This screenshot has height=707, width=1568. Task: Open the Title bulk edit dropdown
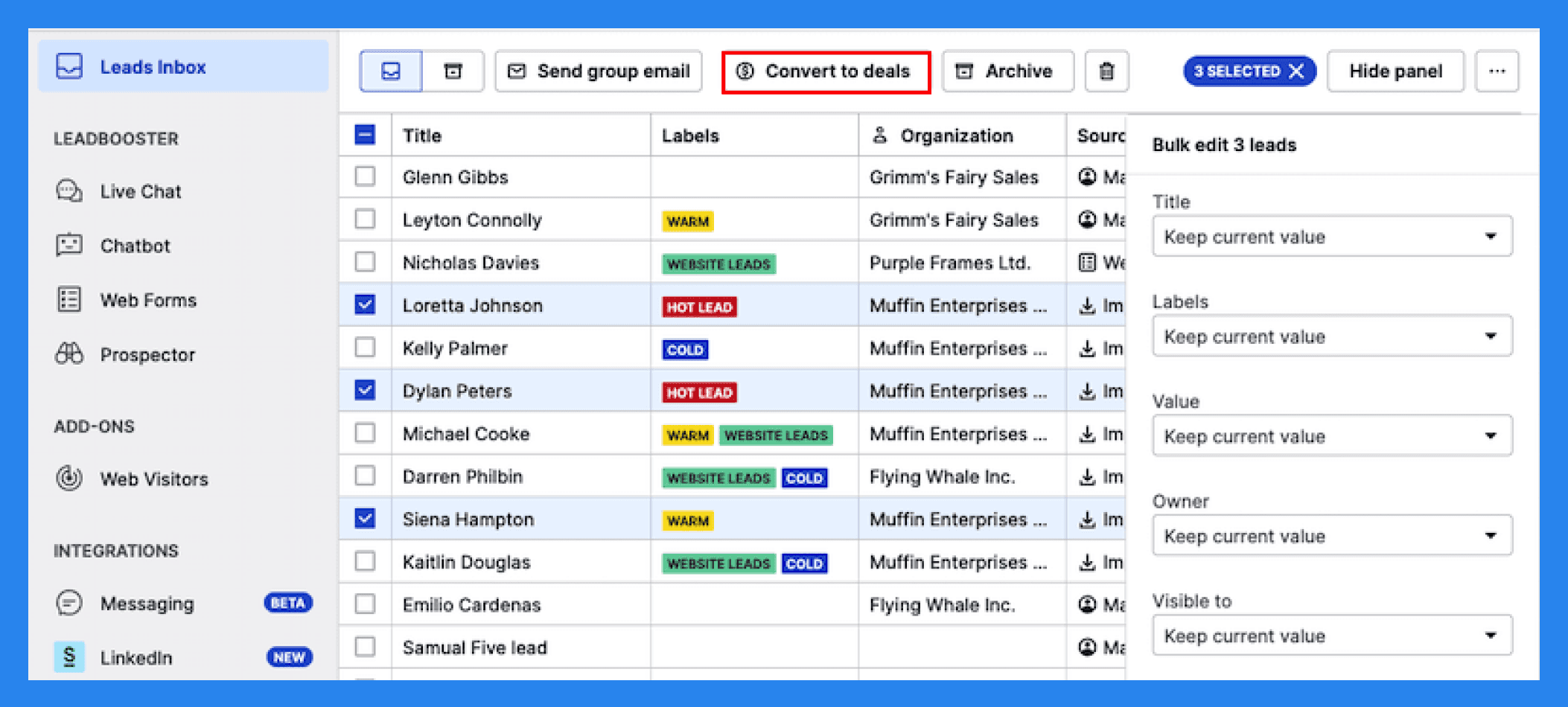point(1332,237)
